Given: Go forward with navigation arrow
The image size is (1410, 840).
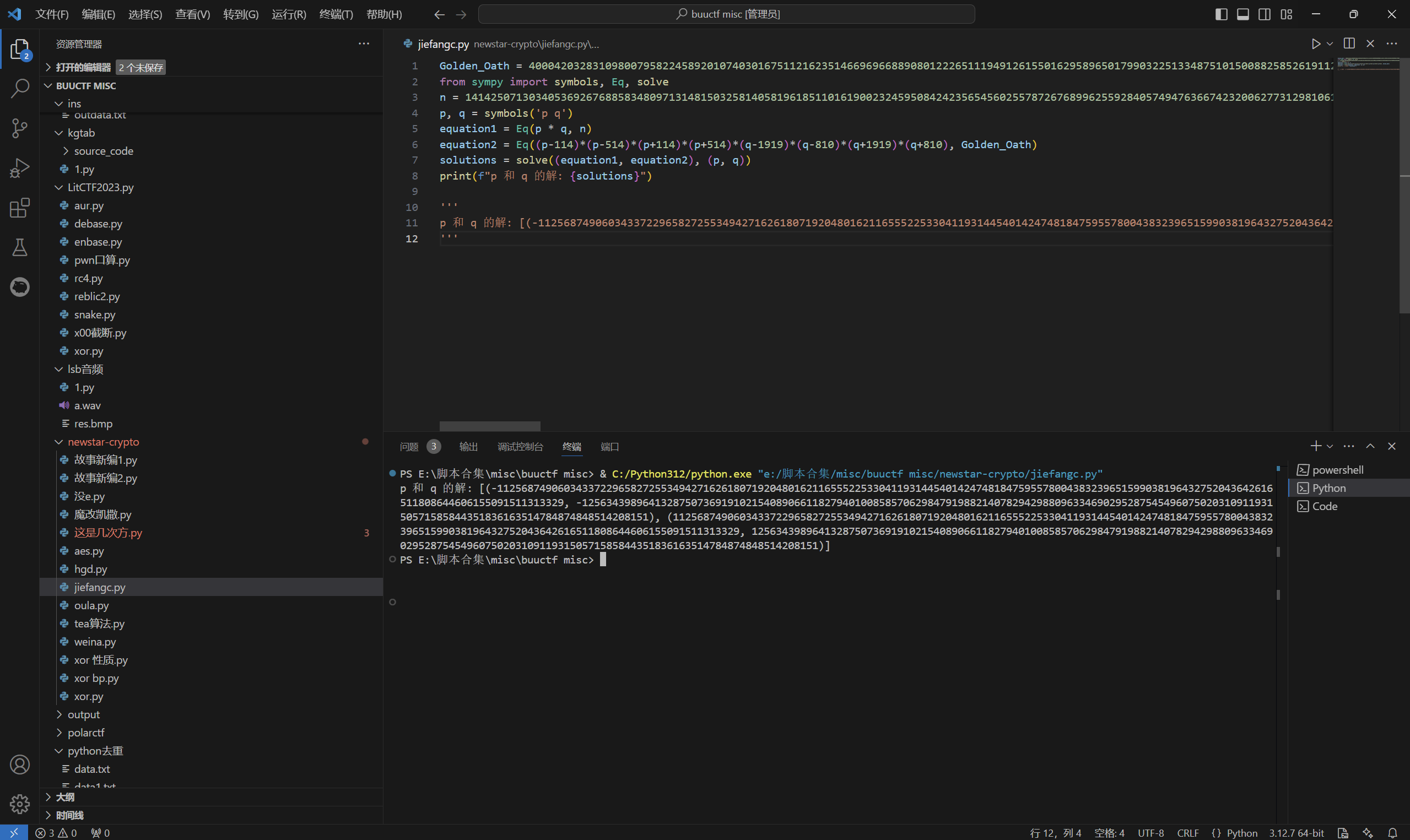Looking at the screenshot, I should 461,14.
